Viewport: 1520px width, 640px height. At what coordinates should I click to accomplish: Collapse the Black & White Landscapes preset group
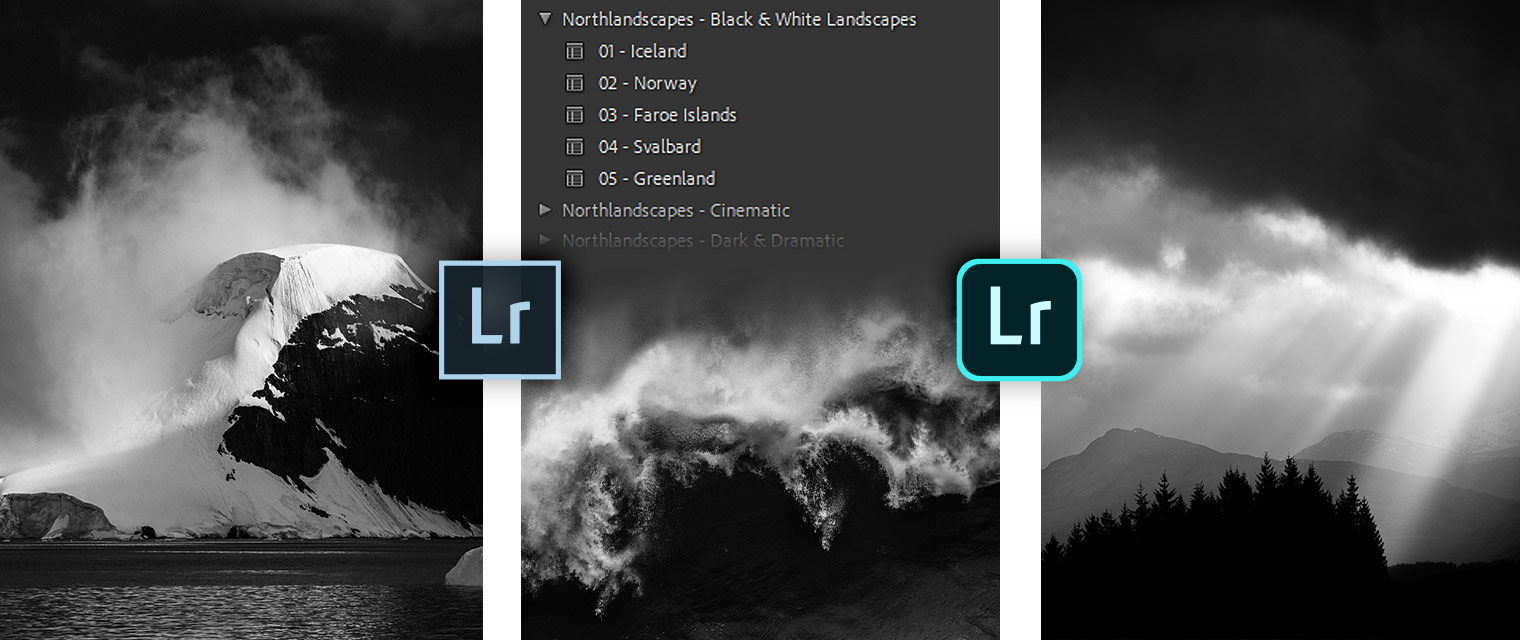[545, 19]
